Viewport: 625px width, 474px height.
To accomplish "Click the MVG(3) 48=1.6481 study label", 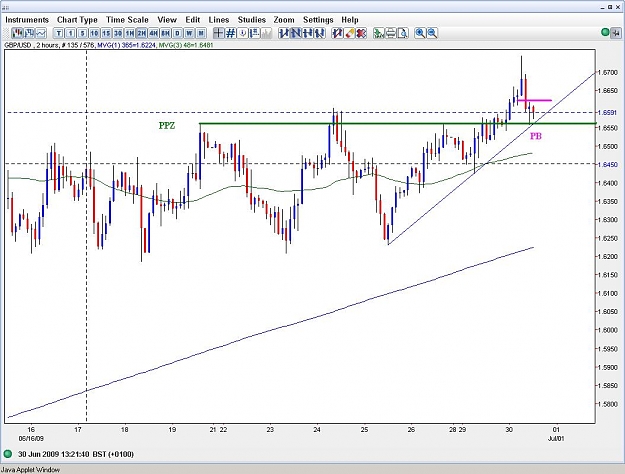I will pos(186,45).
